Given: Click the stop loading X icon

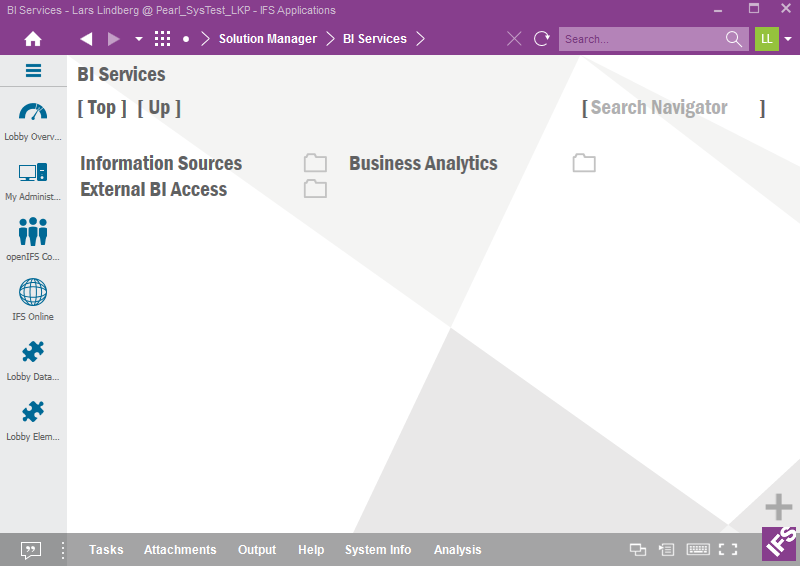Looking at the screenshot, I should 514,39.
